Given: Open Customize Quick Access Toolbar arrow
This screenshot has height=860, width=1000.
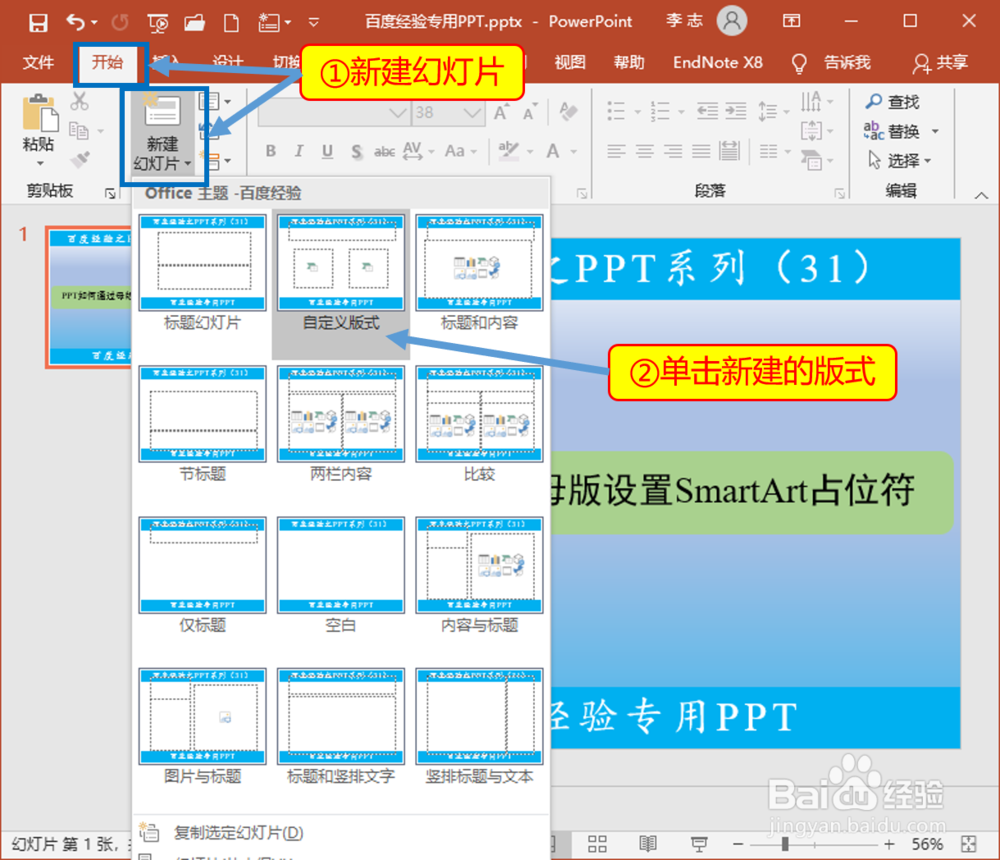Looking at the screenshot, I should pyautogui.click(x=313, y=23).
